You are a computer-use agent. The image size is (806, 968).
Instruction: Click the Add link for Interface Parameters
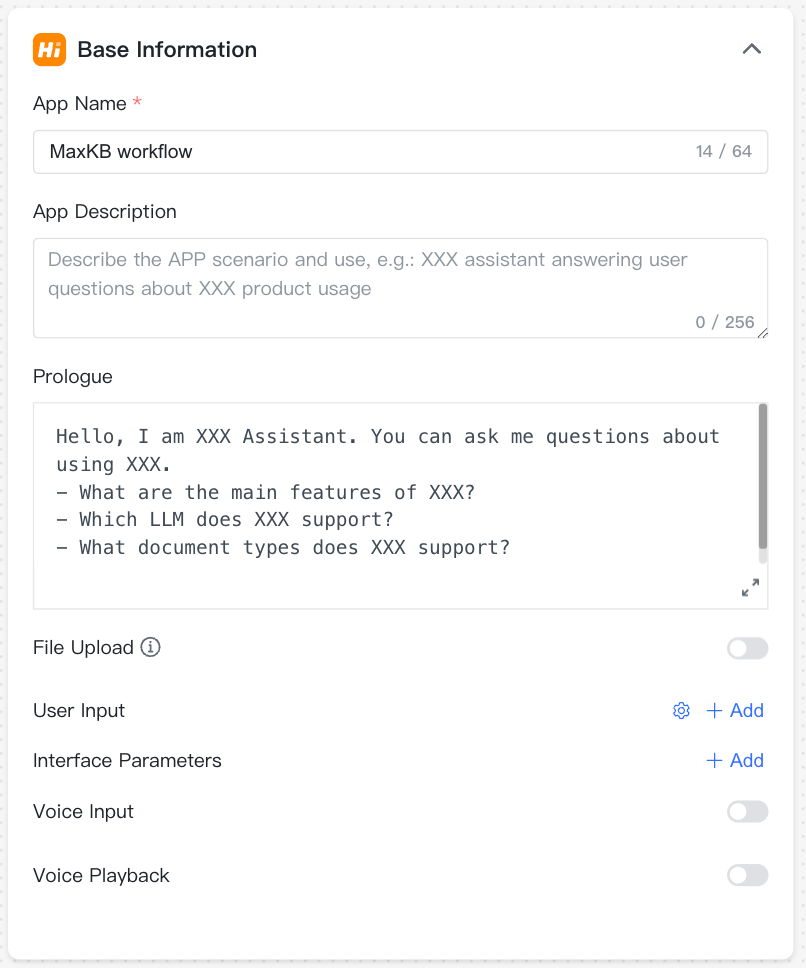coord(747,761)
